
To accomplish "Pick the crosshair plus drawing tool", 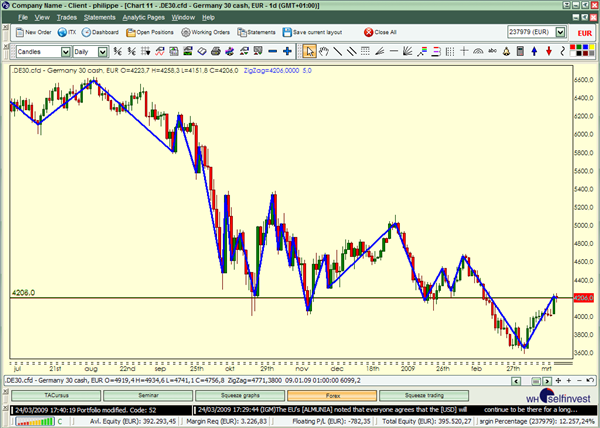I will coord(464,51).
